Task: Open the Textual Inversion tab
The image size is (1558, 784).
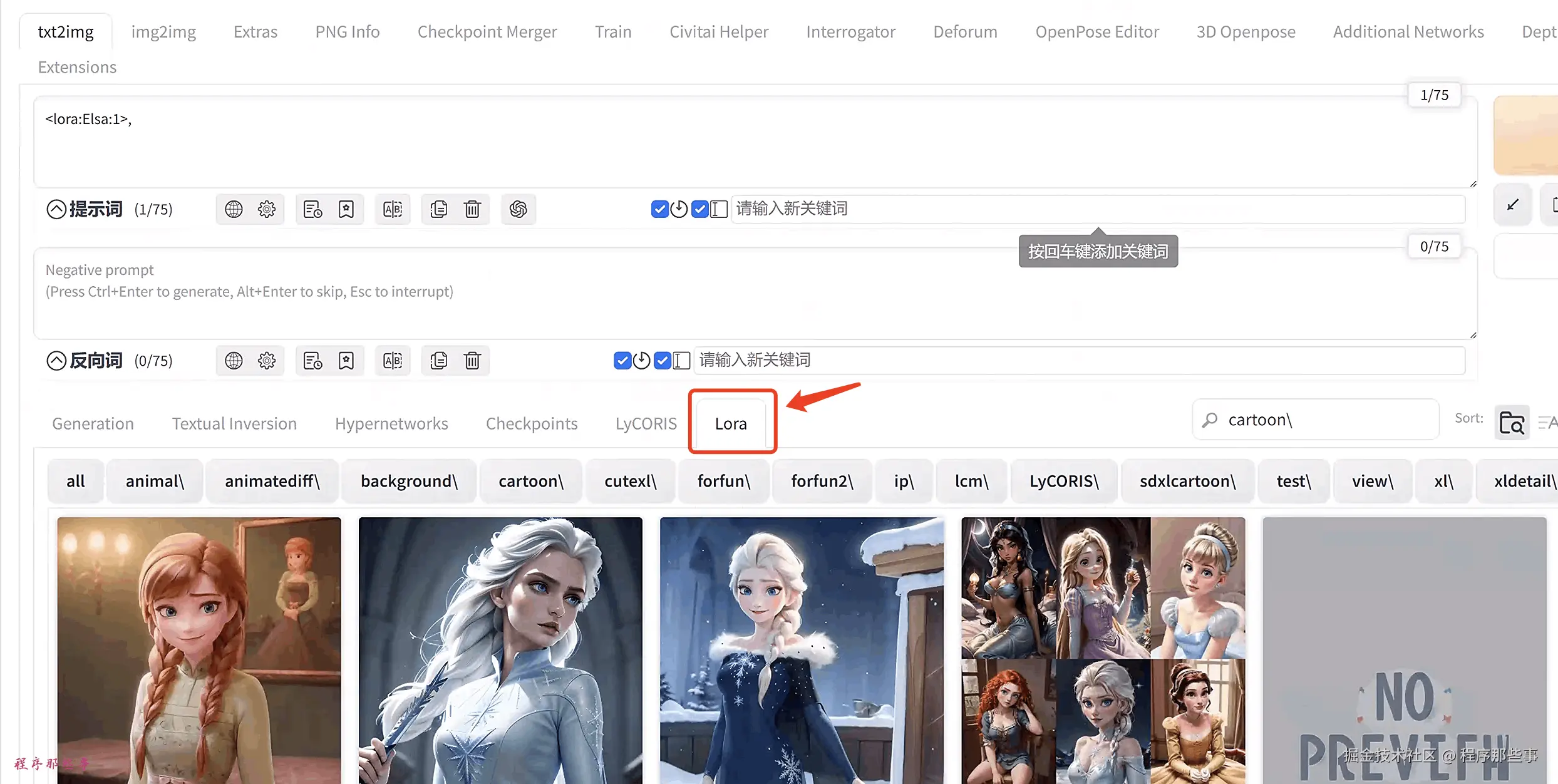Action: click(234, 424)
